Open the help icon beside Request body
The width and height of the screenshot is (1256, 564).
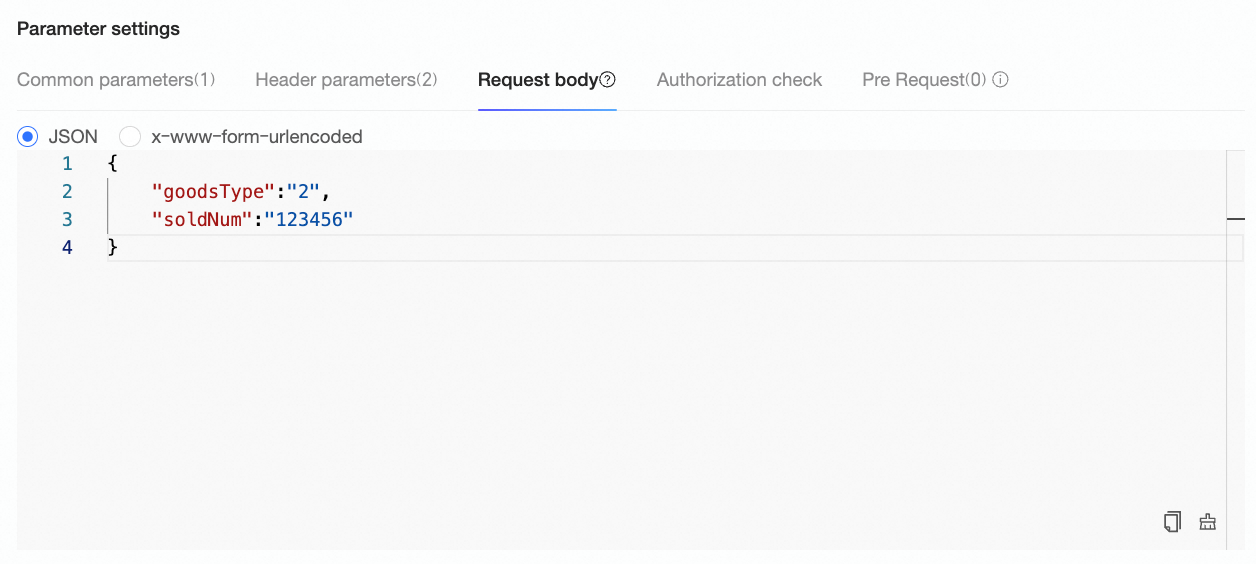pos(607,80)
